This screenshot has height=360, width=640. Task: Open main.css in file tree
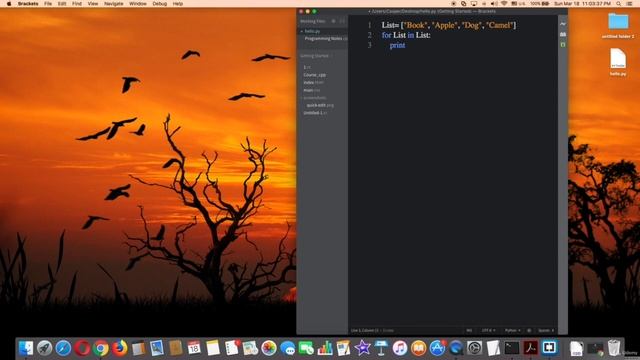(x=311, y=90)
